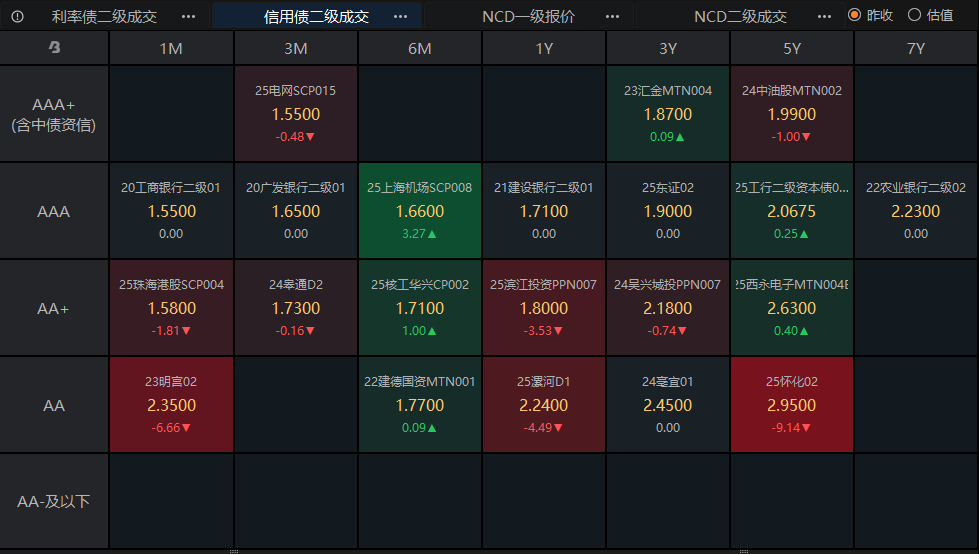Open more options for NCD二级成交
This screenshot has width=979, height=554.
click(824, 16)
